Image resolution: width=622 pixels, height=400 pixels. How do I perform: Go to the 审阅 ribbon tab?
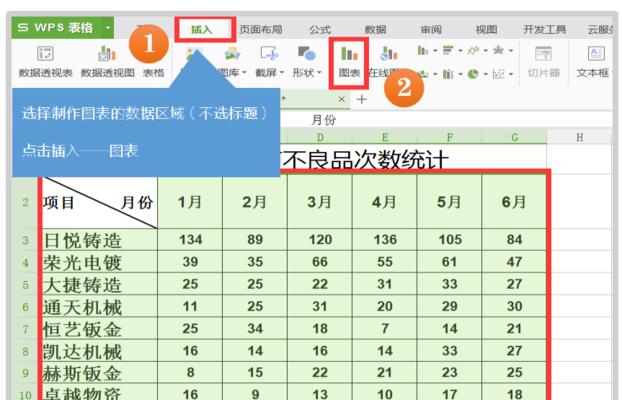[431, 29]
